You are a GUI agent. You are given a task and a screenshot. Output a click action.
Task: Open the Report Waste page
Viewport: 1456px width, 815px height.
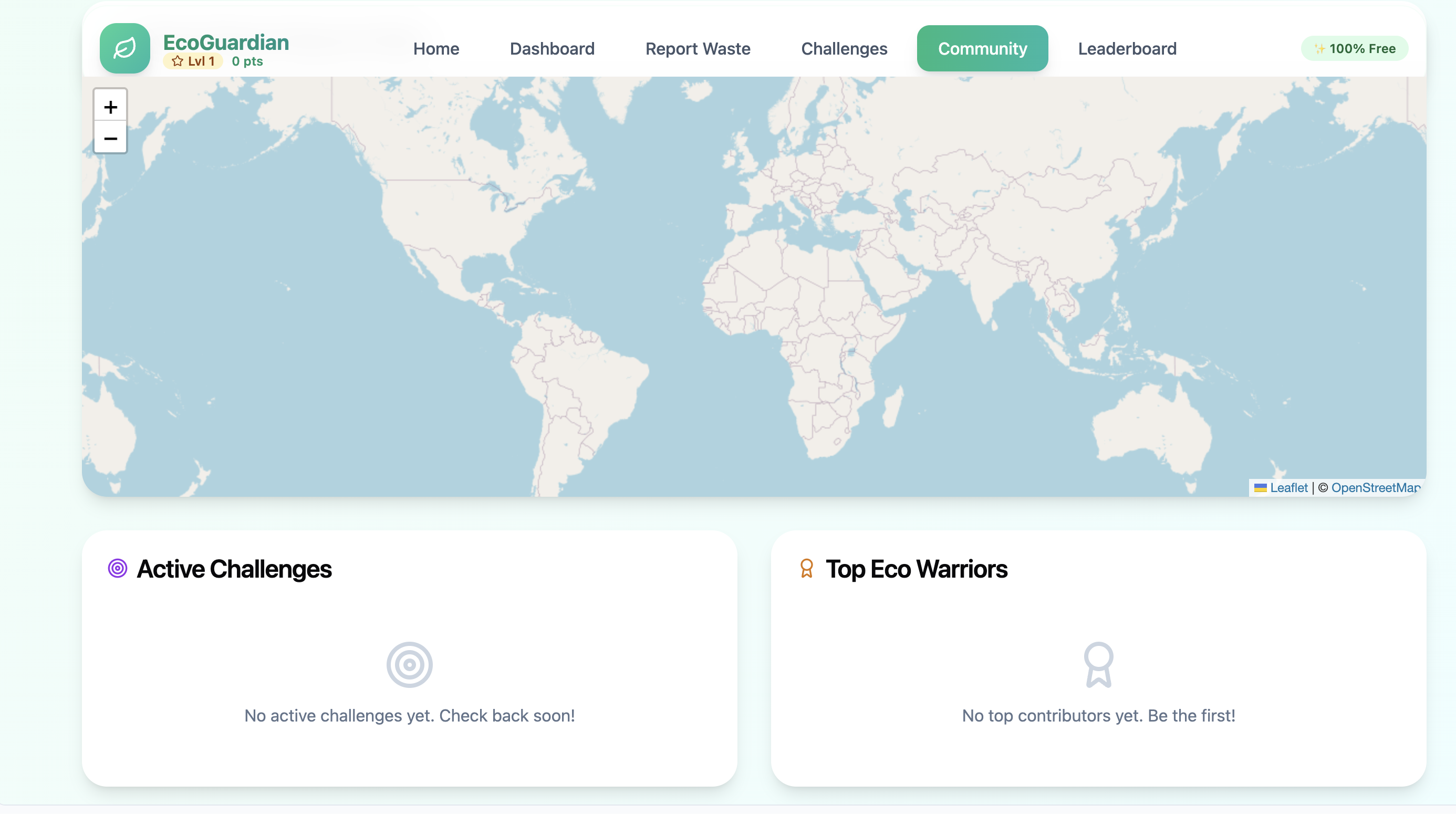click(x=698, y=49)
